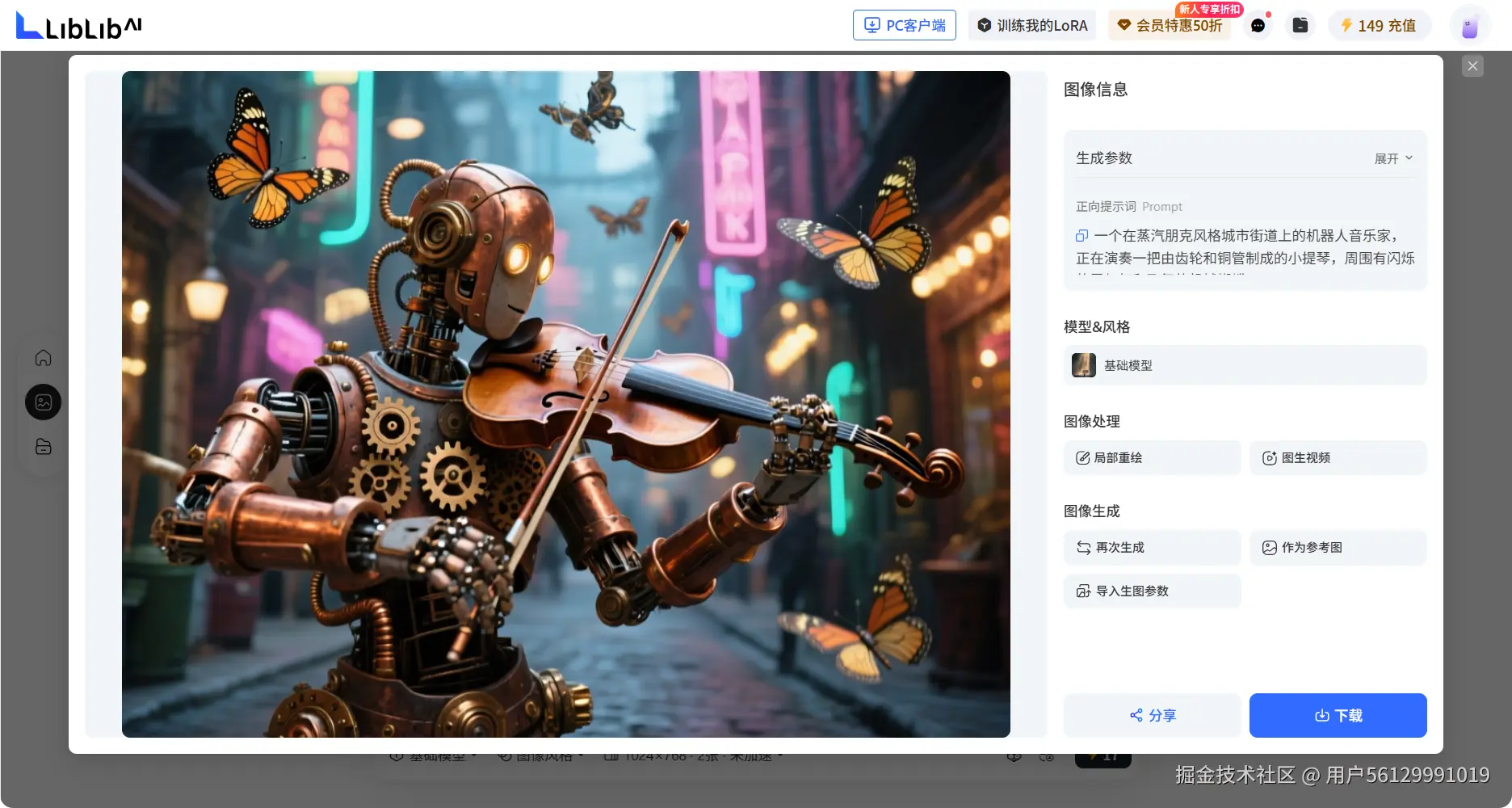Select the image generation icon in left sidebar
The width and height of the screenshot is (1512, 808).
point(44,402)
